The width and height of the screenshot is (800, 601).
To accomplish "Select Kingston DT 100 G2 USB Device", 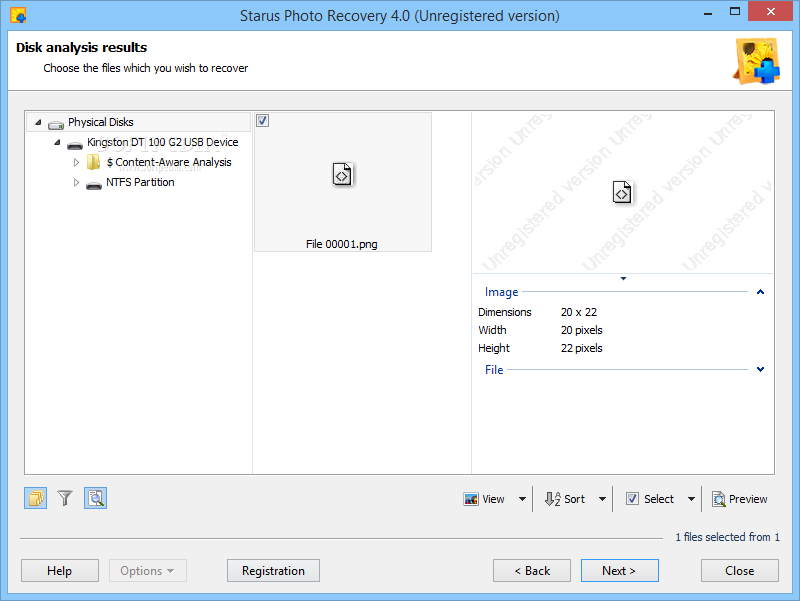I will click(x=162, y=142).
